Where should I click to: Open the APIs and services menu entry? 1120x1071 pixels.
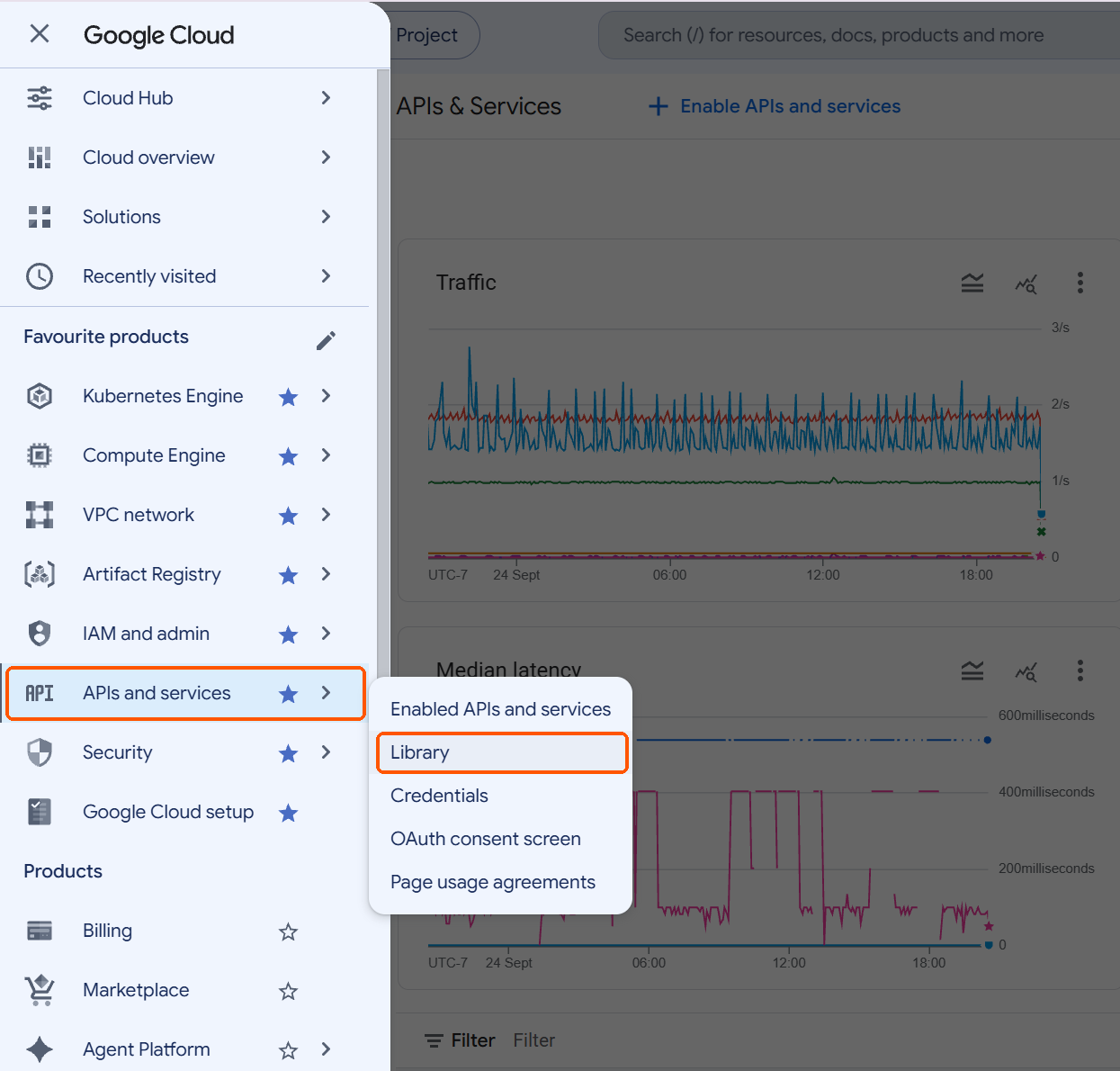click(x=184, y=693)
